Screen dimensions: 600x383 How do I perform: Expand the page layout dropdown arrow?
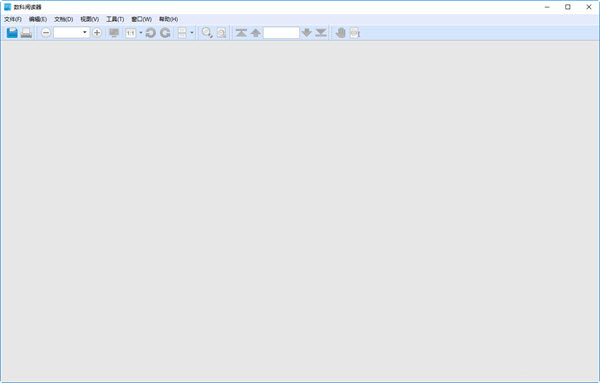192,33
